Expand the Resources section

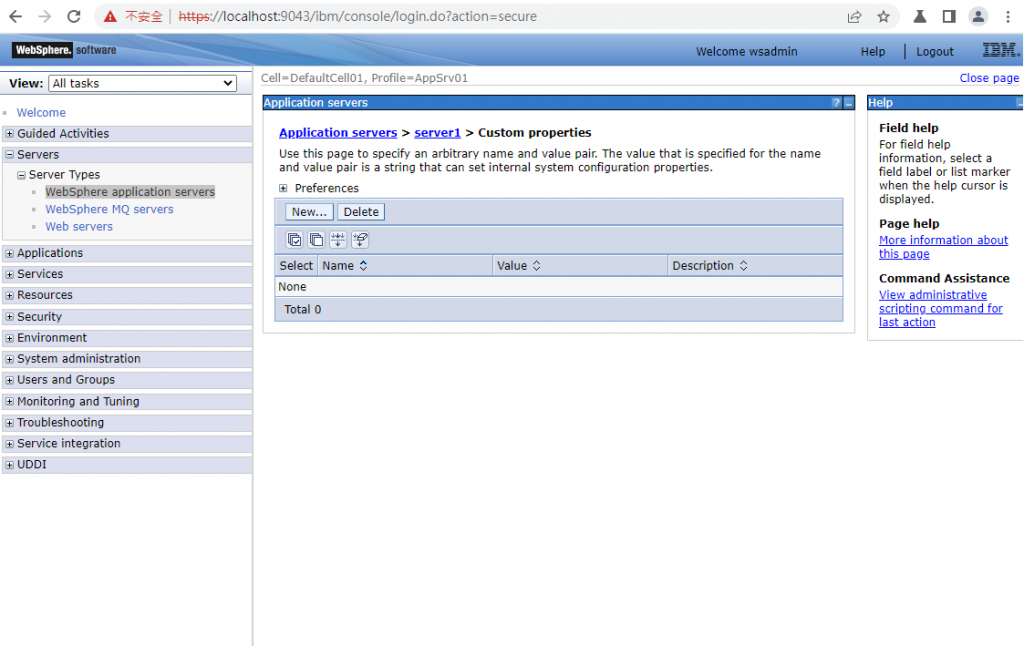[x=9, y=295]
